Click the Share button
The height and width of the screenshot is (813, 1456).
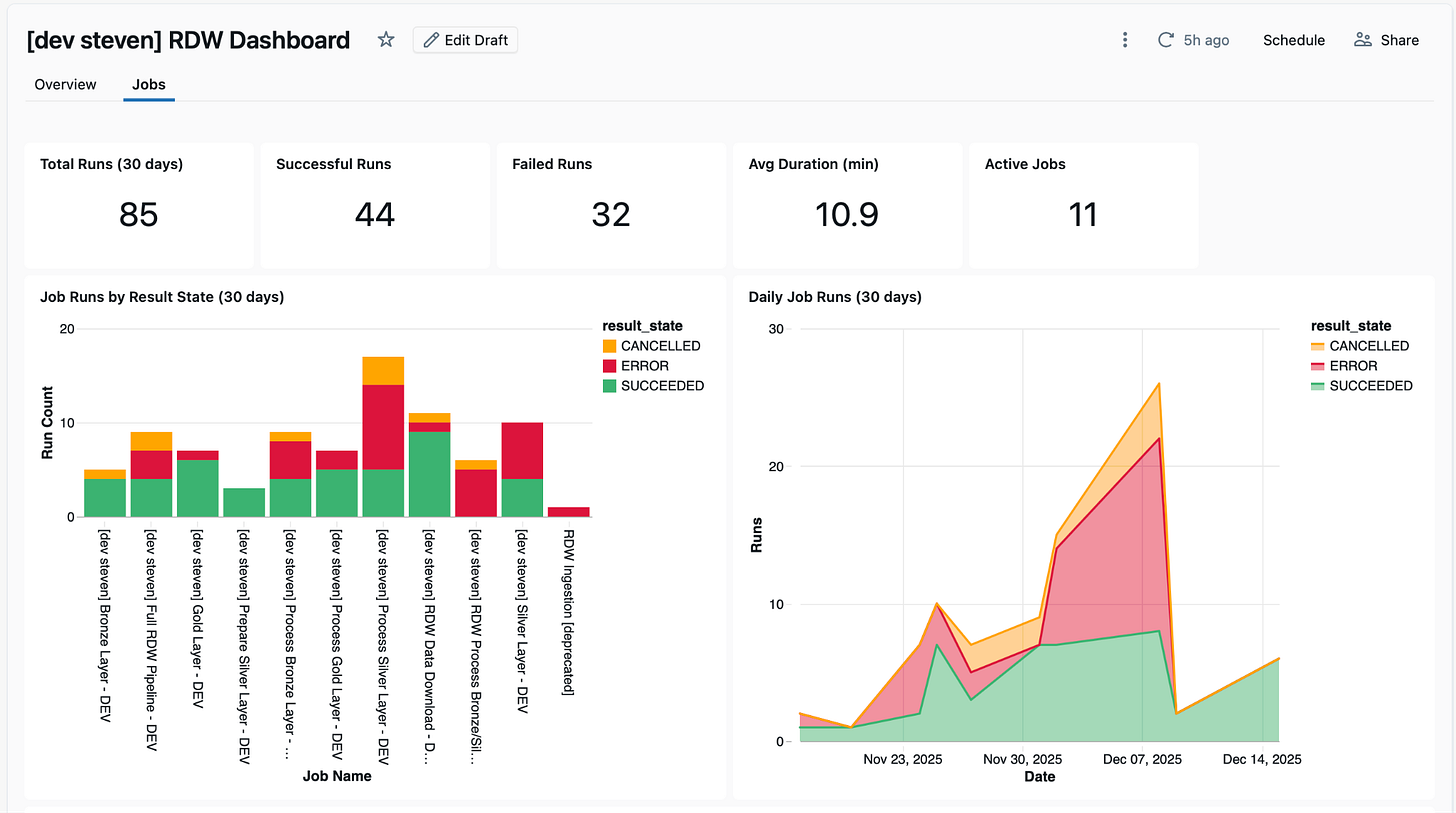pyautogui.click(x=1386, y=40)
